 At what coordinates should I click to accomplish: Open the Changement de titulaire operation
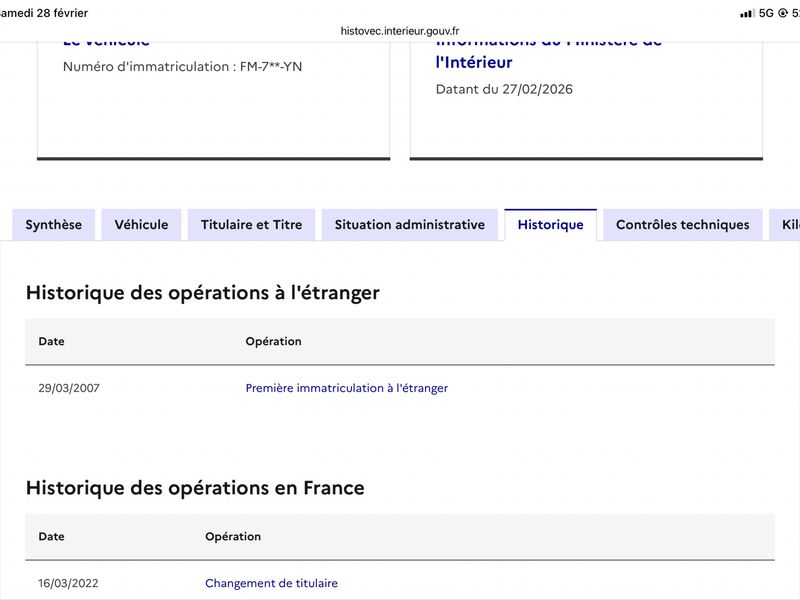point(271,583)
